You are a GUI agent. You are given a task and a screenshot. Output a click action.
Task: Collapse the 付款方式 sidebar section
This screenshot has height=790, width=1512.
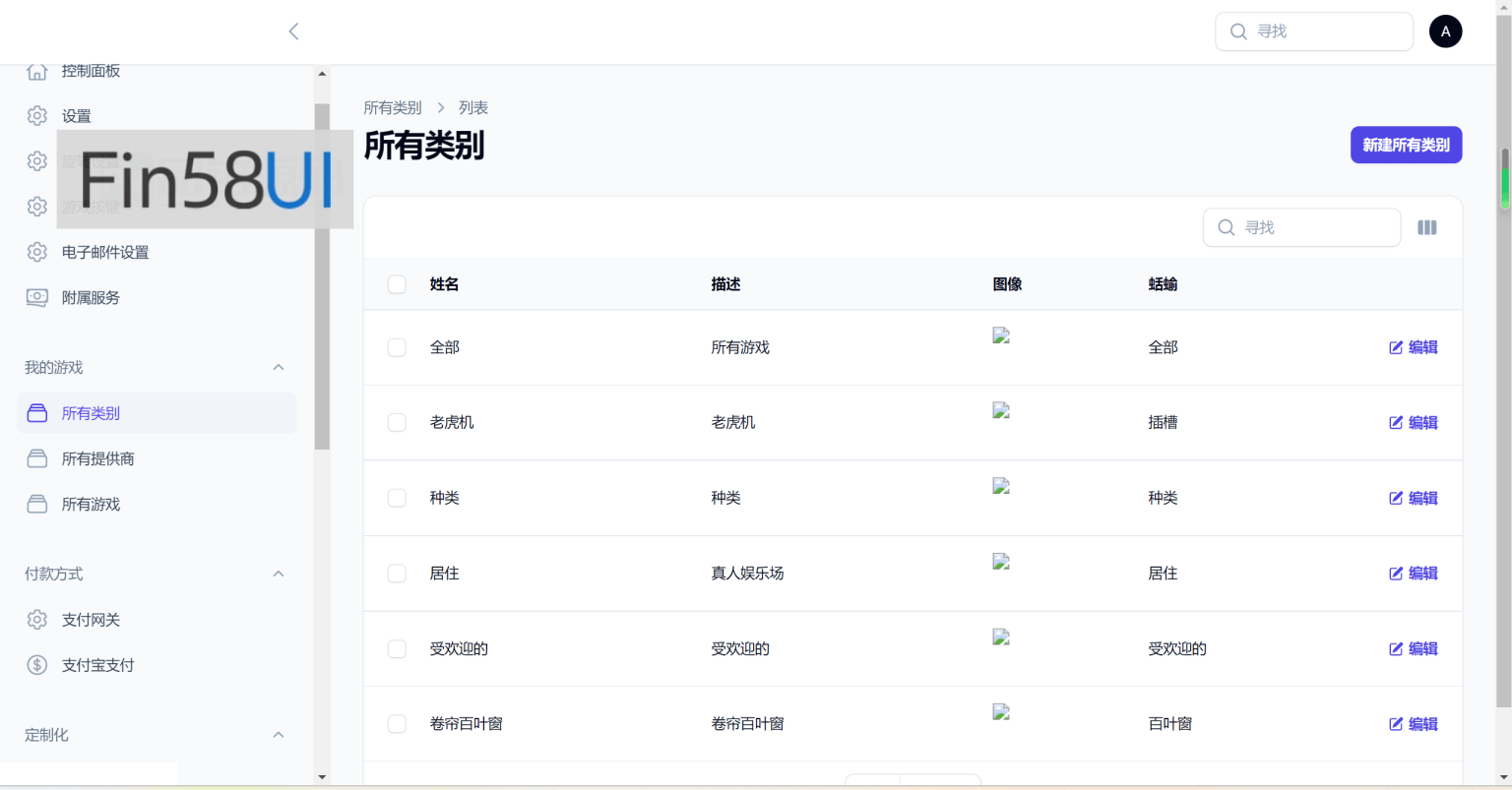[x=279, y=574]
